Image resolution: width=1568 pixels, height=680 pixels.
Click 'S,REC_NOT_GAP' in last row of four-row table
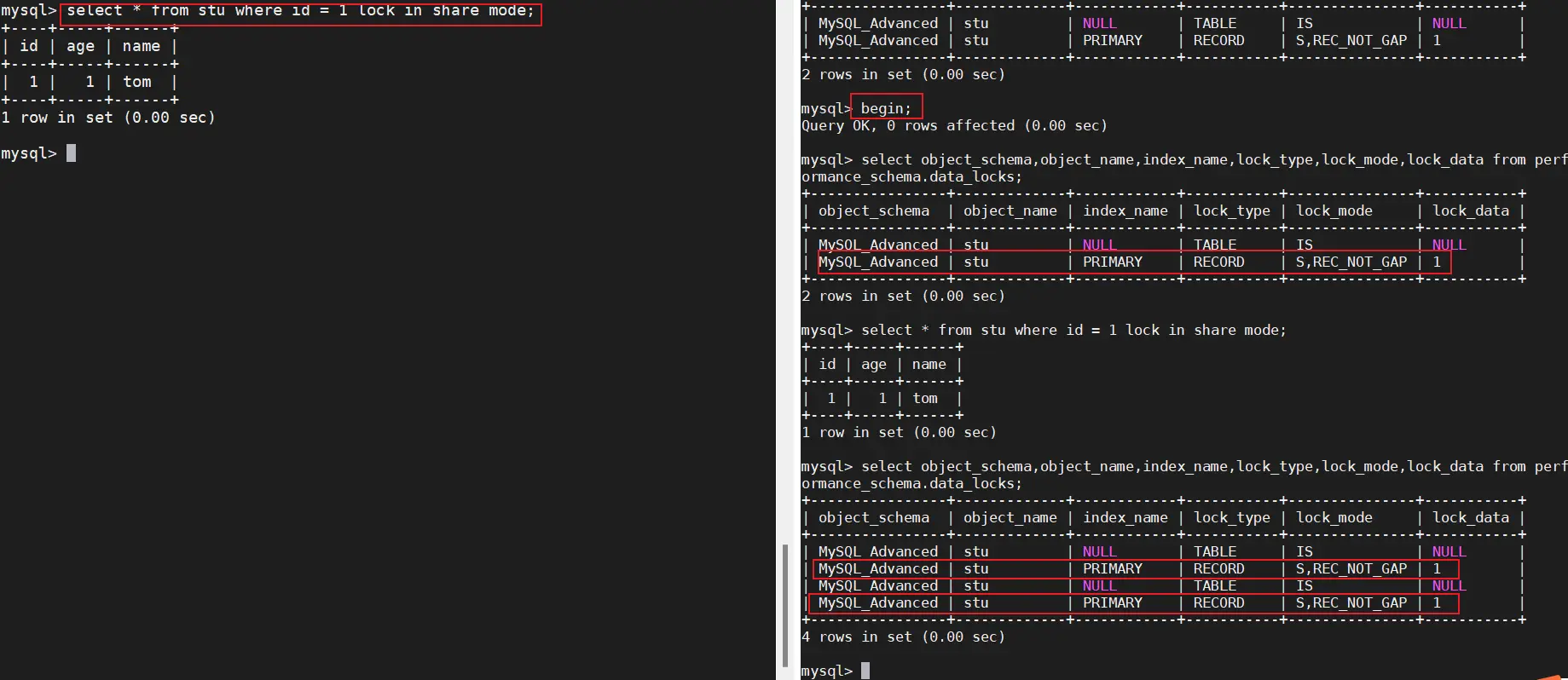point(1351,602)
